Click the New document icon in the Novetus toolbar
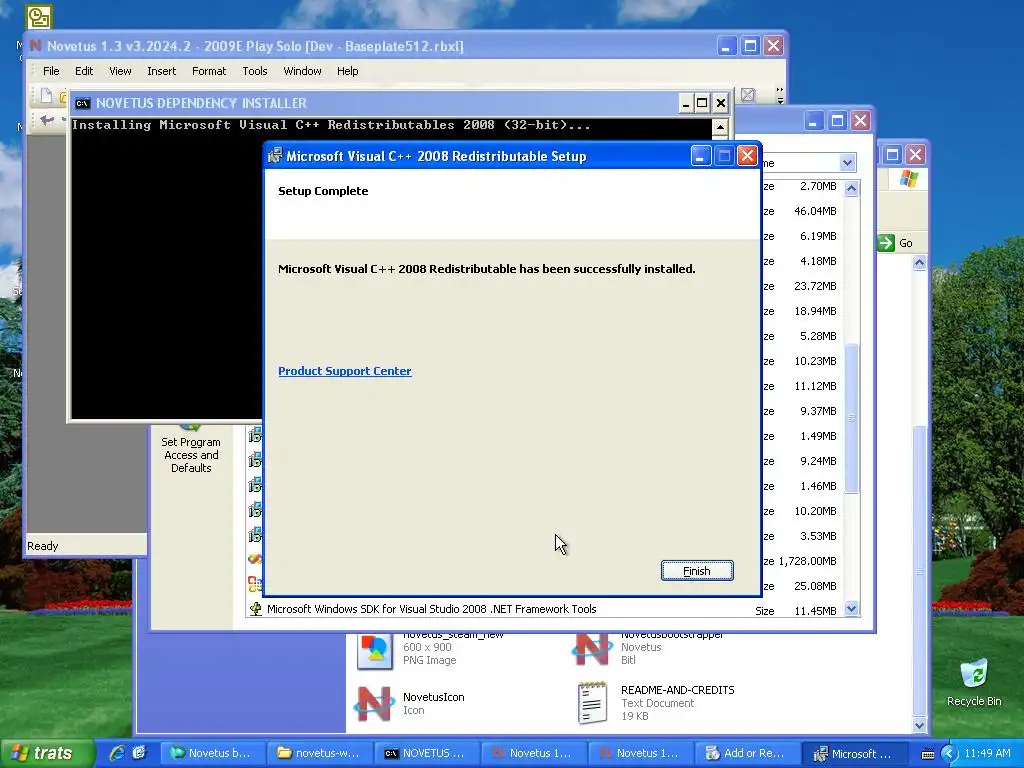The image size is (1024, 768). point(46,95)
